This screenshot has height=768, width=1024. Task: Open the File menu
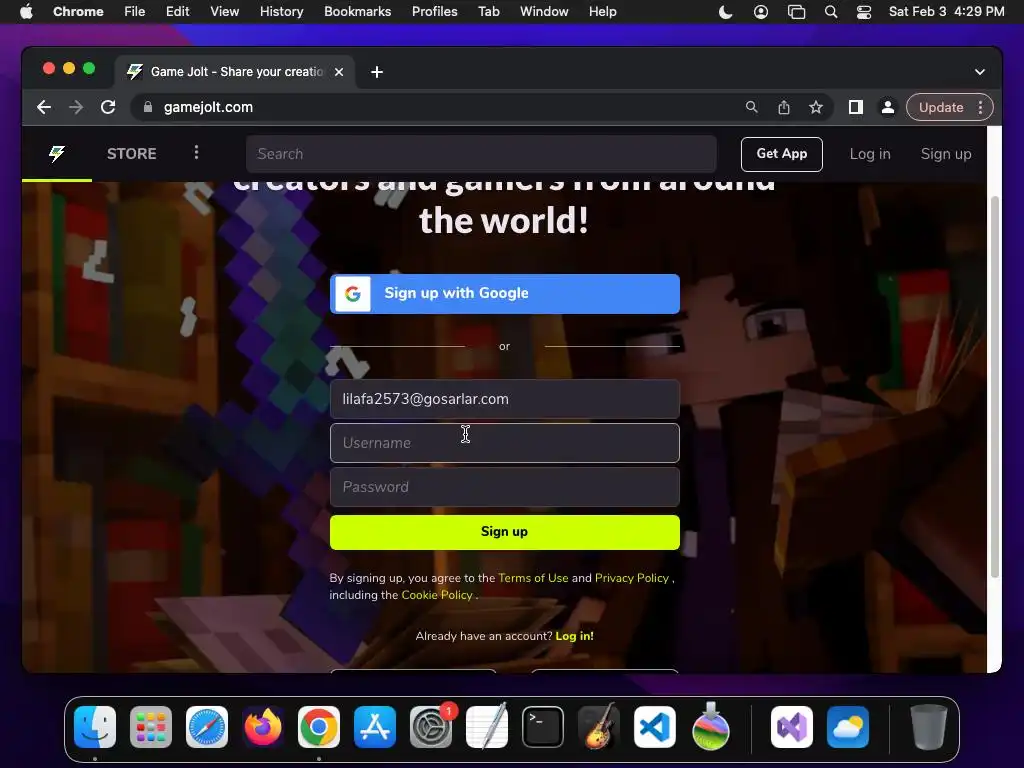click(x=135, y=11)
